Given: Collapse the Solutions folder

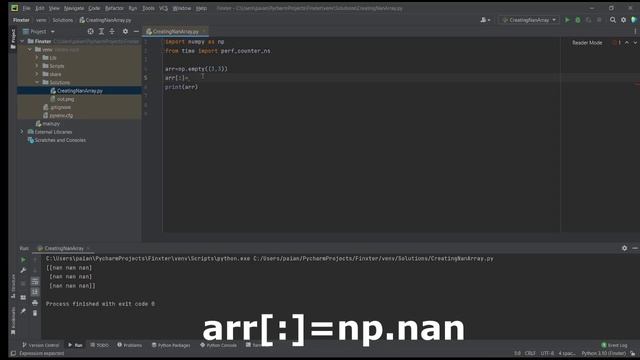Looking at the screenshot, I should [x=37, y=82].
